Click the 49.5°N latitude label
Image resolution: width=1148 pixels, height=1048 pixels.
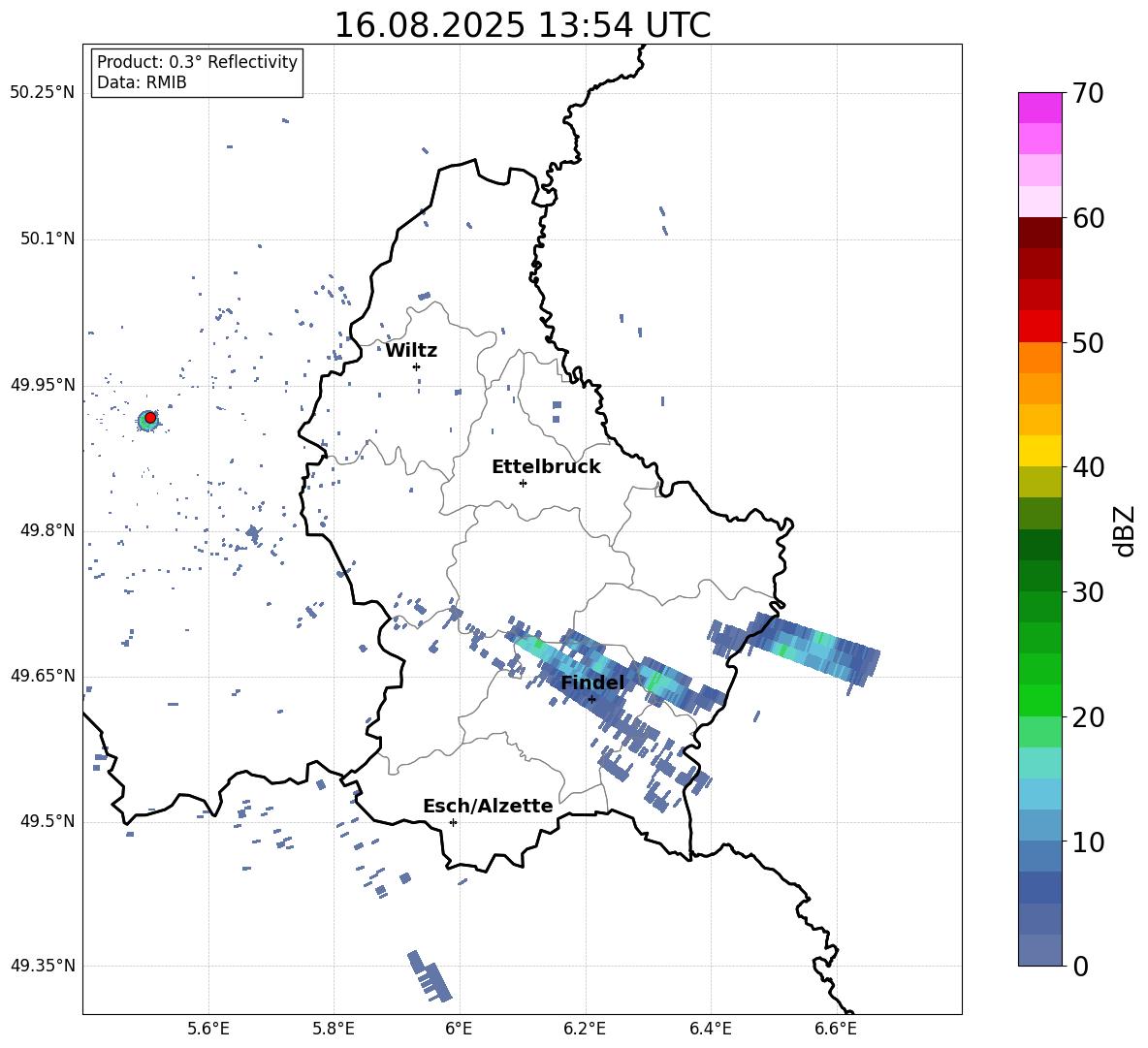48,821
